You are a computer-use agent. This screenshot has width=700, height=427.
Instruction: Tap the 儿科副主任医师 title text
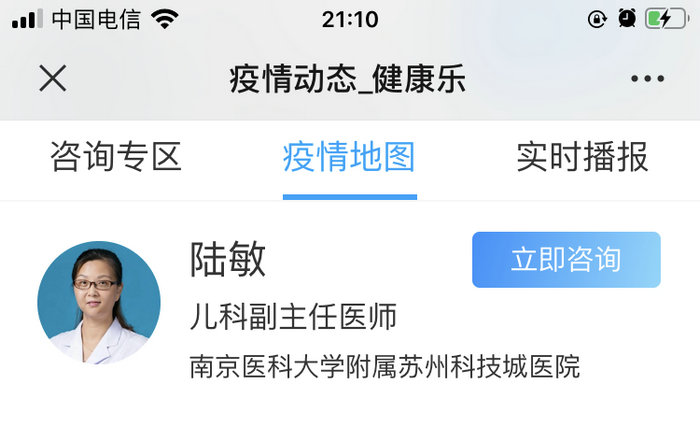point(293,316)
